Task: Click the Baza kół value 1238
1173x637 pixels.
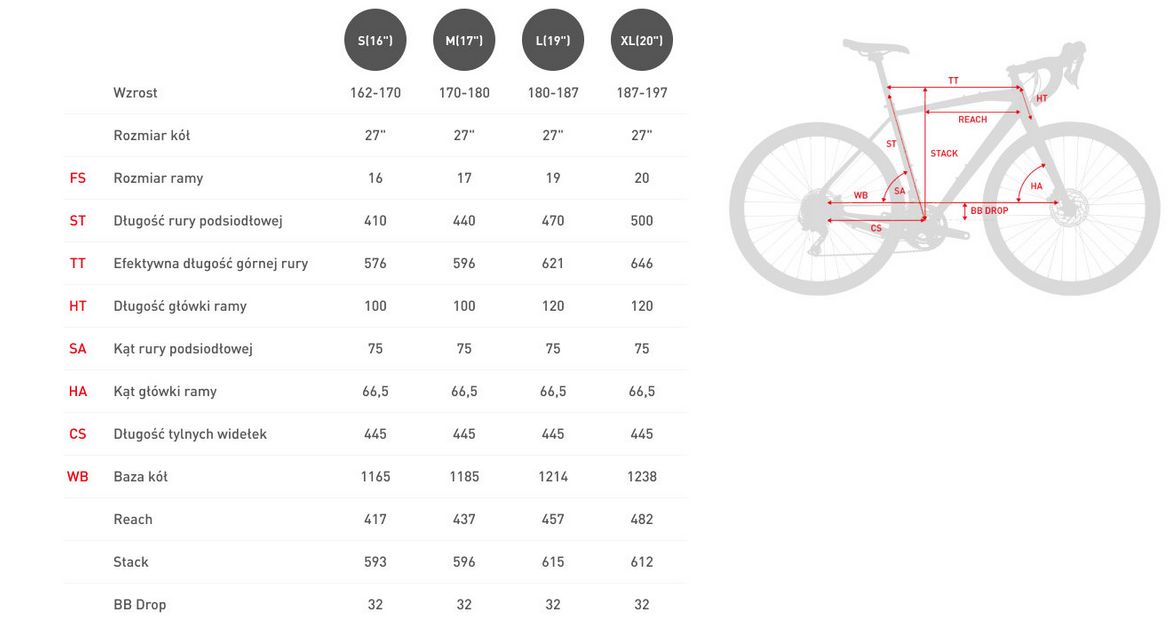Action: (x=642, y=476)
